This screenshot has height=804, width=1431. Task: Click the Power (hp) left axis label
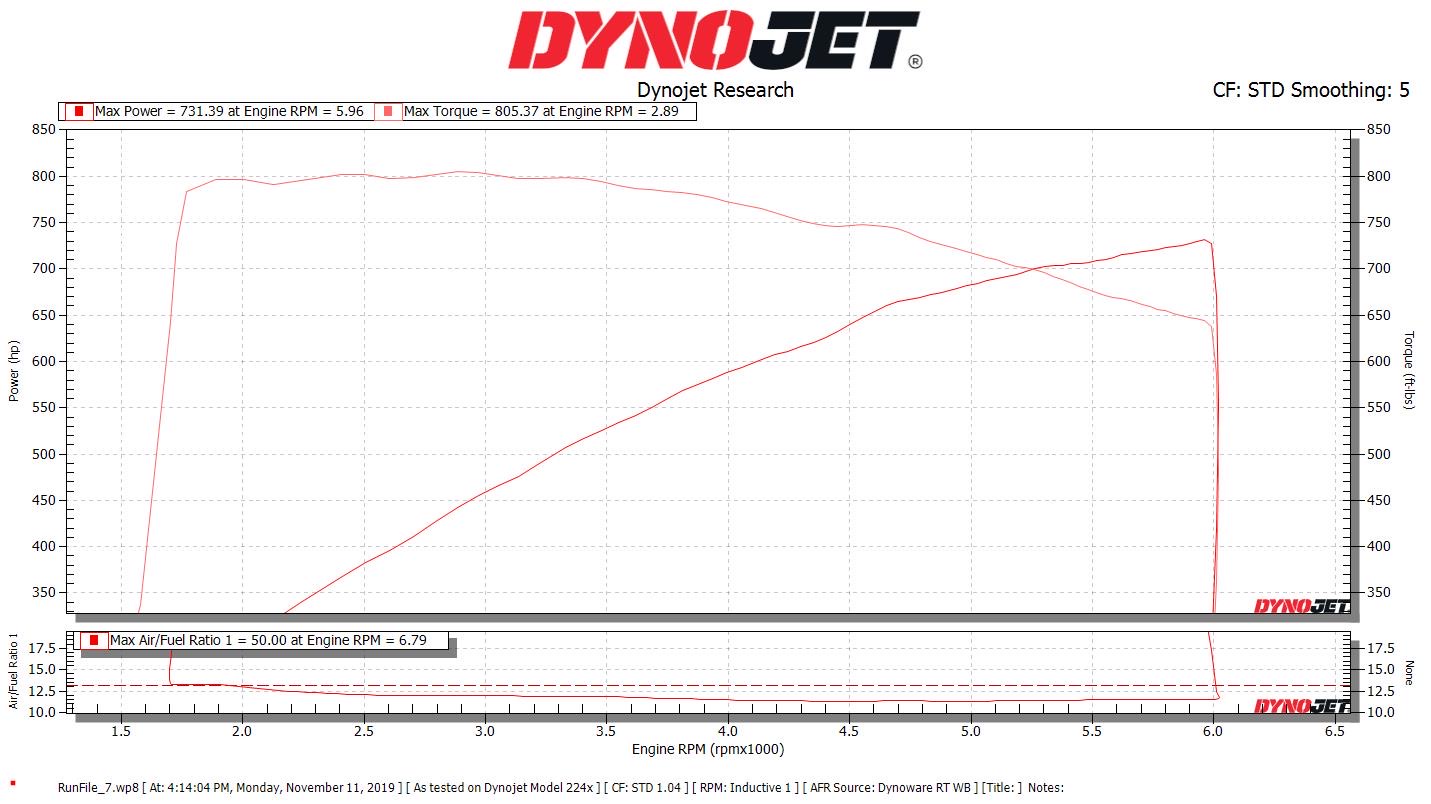point(14,370)
